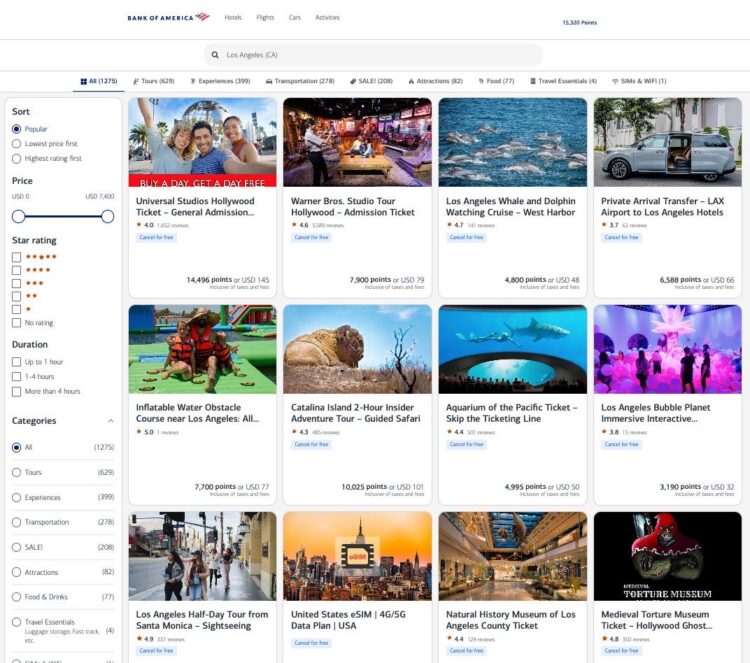Screen dimensions: 750x663
Task: Open the Flights navigation item
Action: 265,18
